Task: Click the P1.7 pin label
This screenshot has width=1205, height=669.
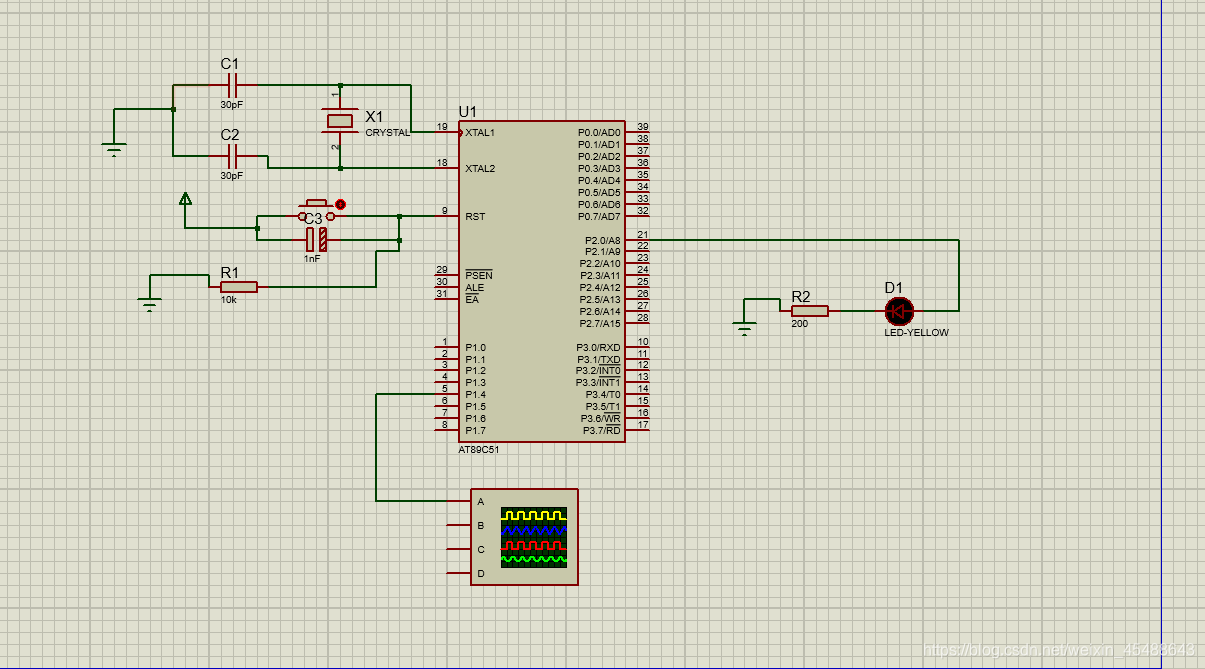Action: (x=475, y=431)
